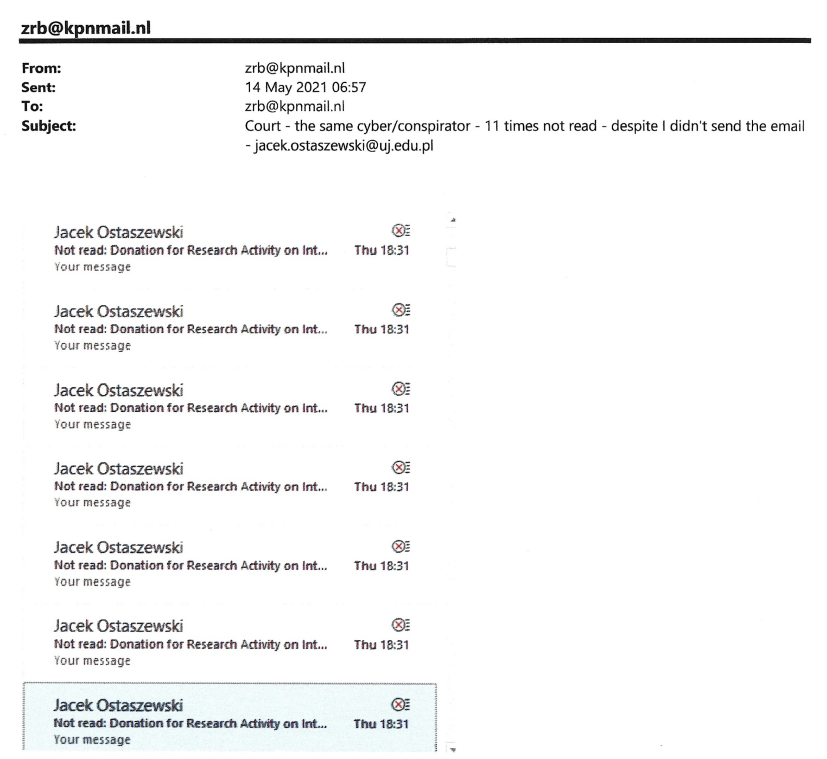Viewport: 827px width, 759px height.
Task: Click the To address zrb@kpnmail.nl
Action: coord(295,107)
